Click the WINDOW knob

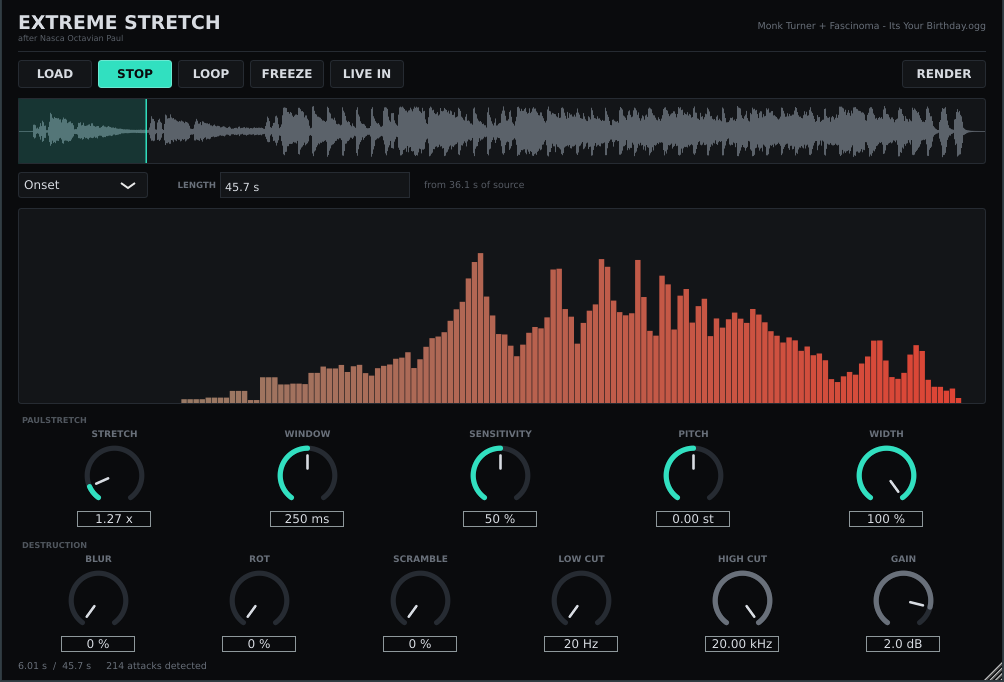[307, 475]
